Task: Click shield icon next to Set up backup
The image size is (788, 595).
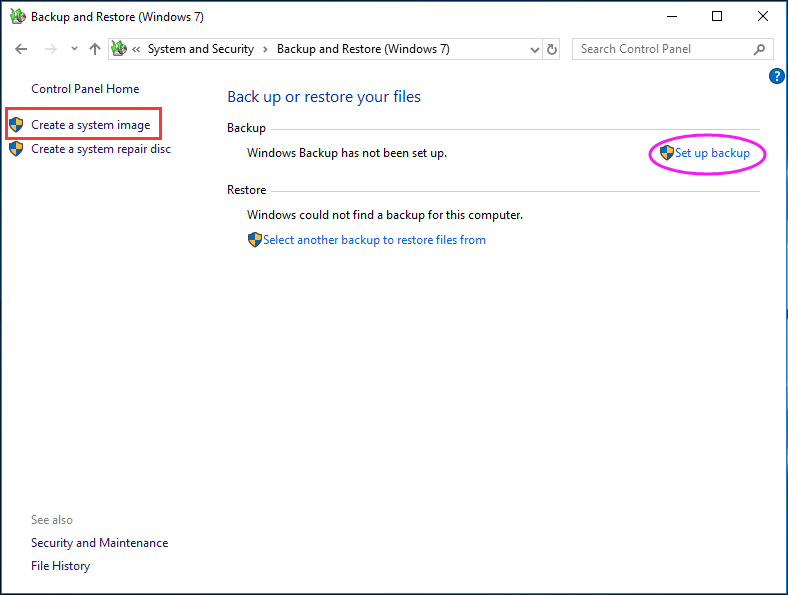Action: coord(667,153)
